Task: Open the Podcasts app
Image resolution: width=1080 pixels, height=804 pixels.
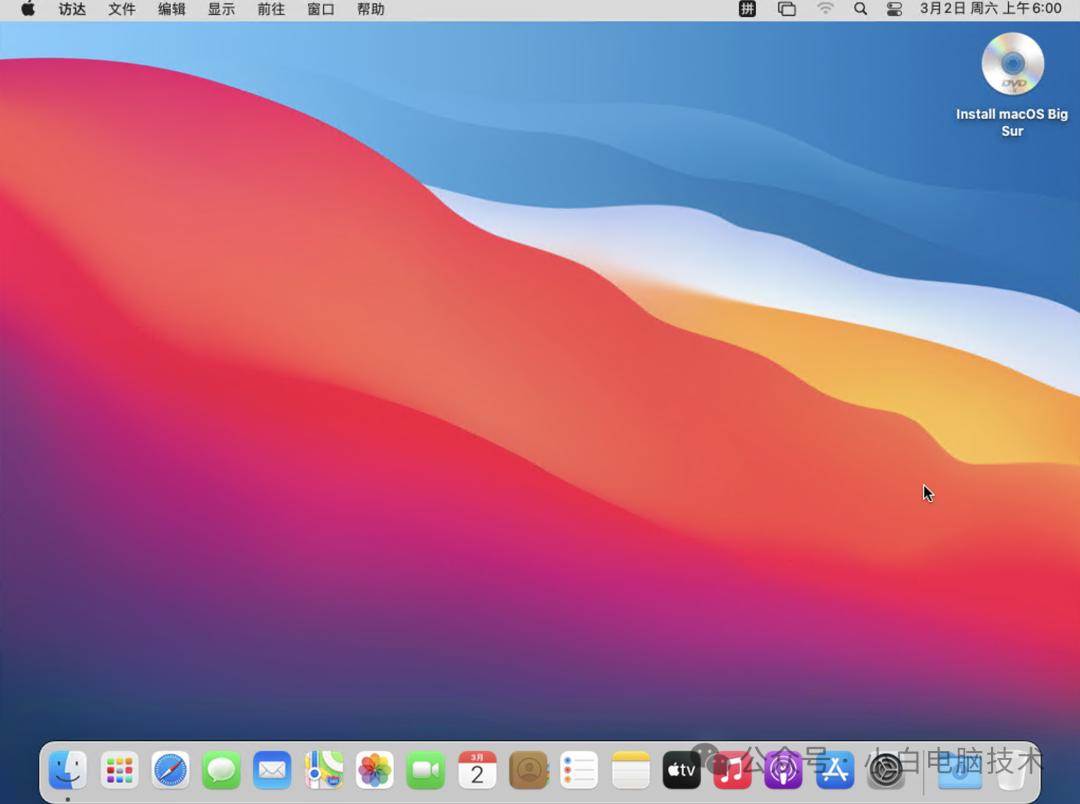Action: click(x=783, y=770)
